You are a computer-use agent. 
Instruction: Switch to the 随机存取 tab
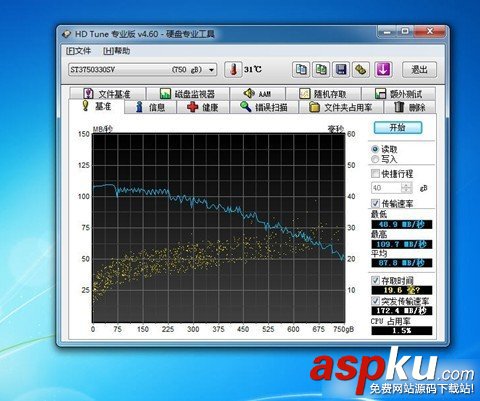pyautogui.click(x=323, y=94)
